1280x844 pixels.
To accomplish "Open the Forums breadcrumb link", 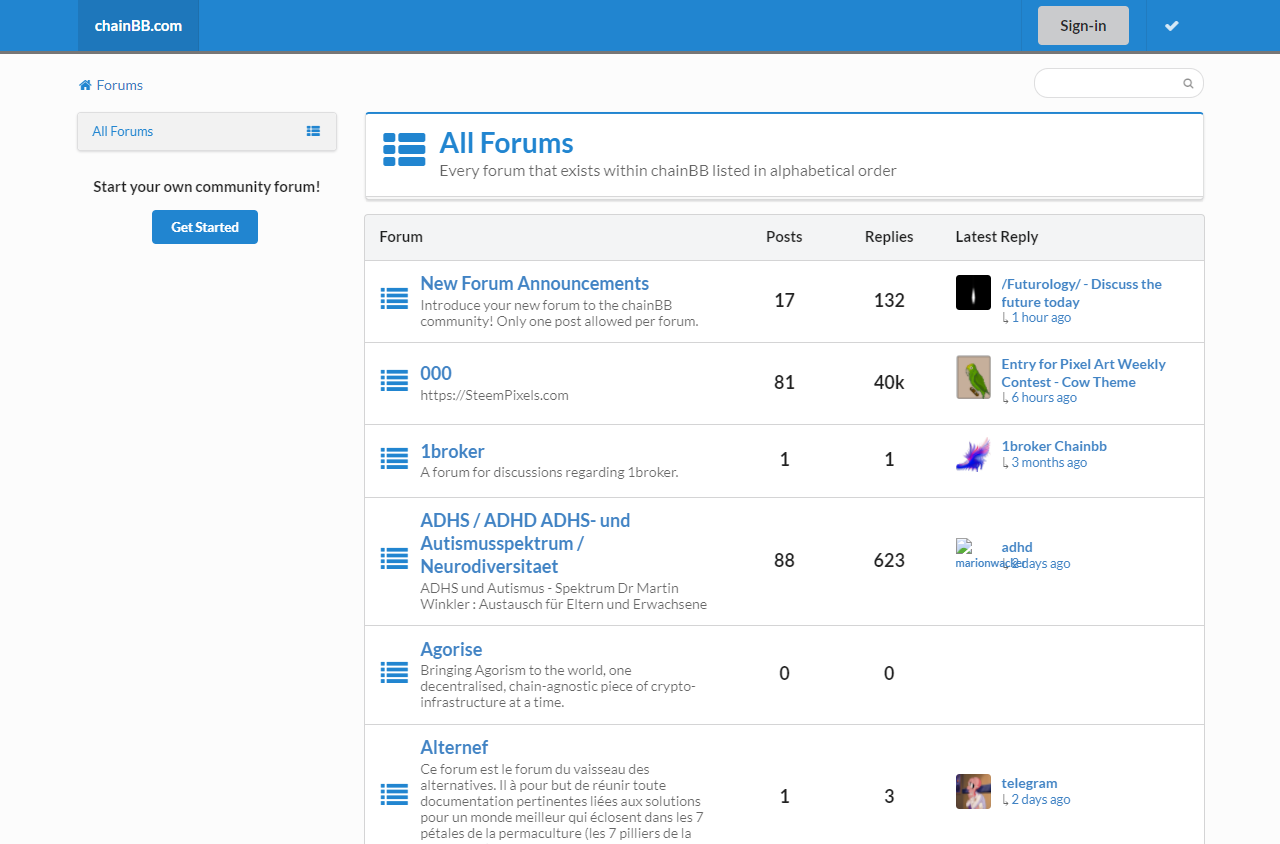I will click(x=120, y=85).
